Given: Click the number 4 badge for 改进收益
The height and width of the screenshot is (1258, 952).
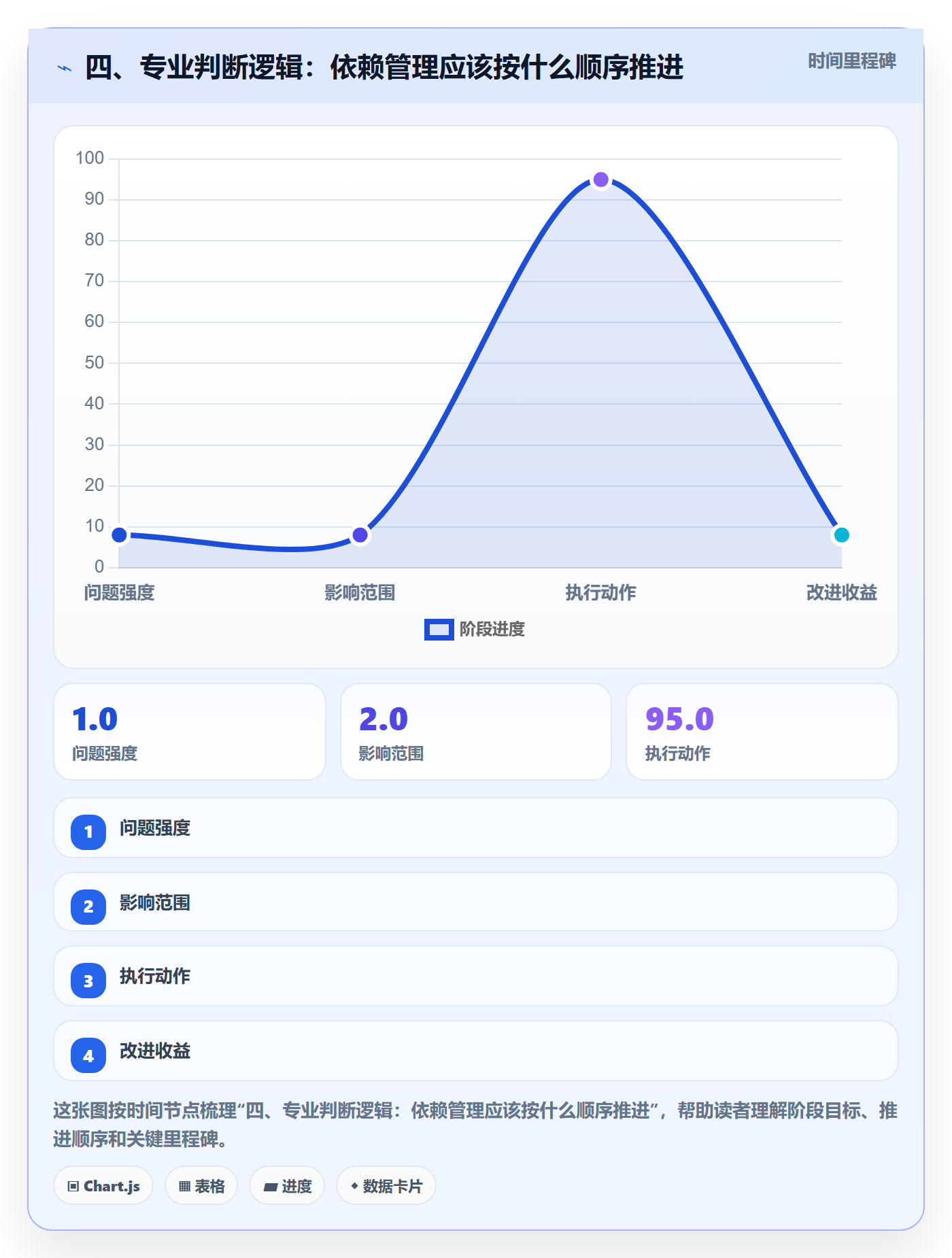Looking at the screenshot, I should 88,1055.
